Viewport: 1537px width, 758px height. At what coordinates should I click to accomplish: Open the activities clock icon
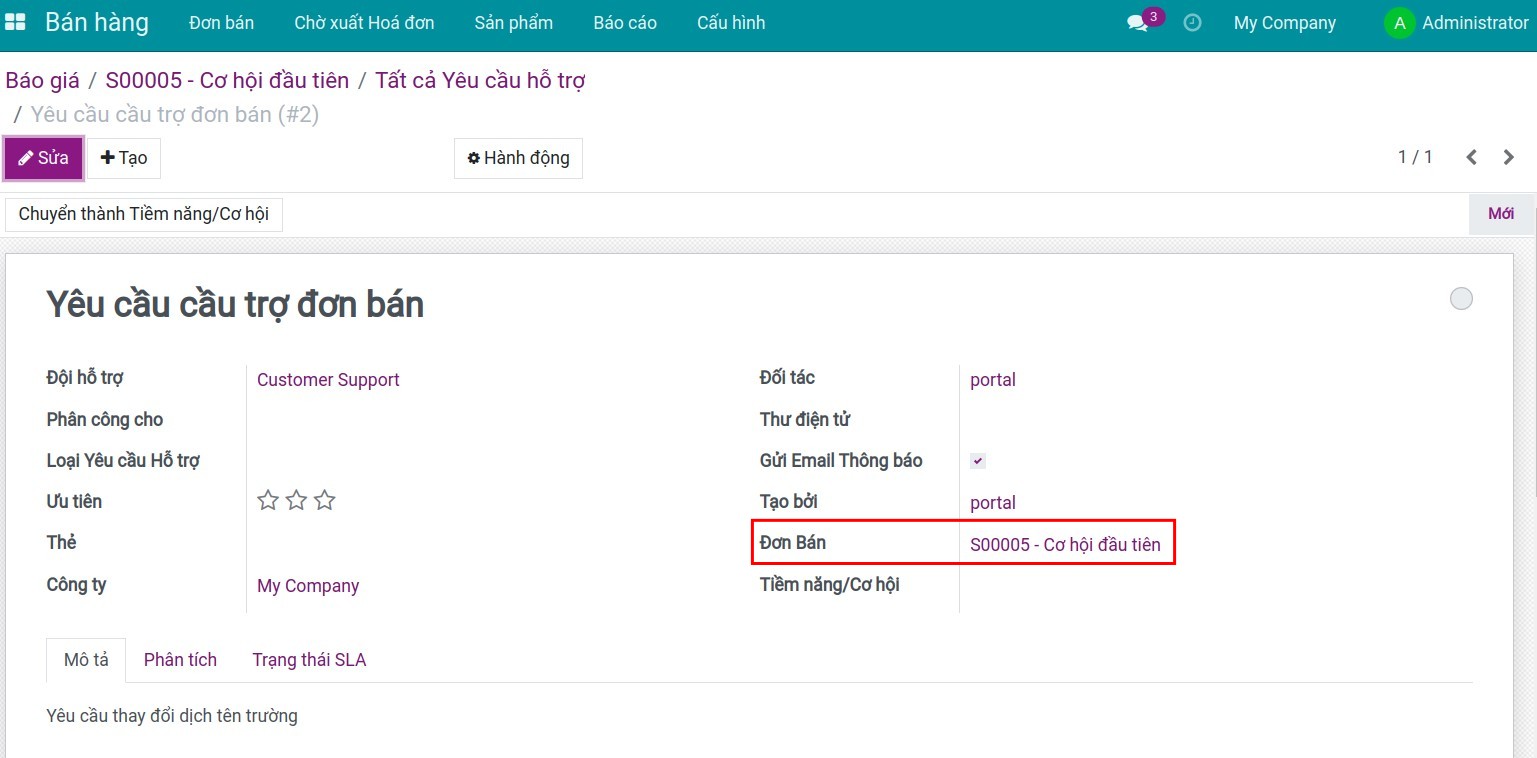[1192, 22]
